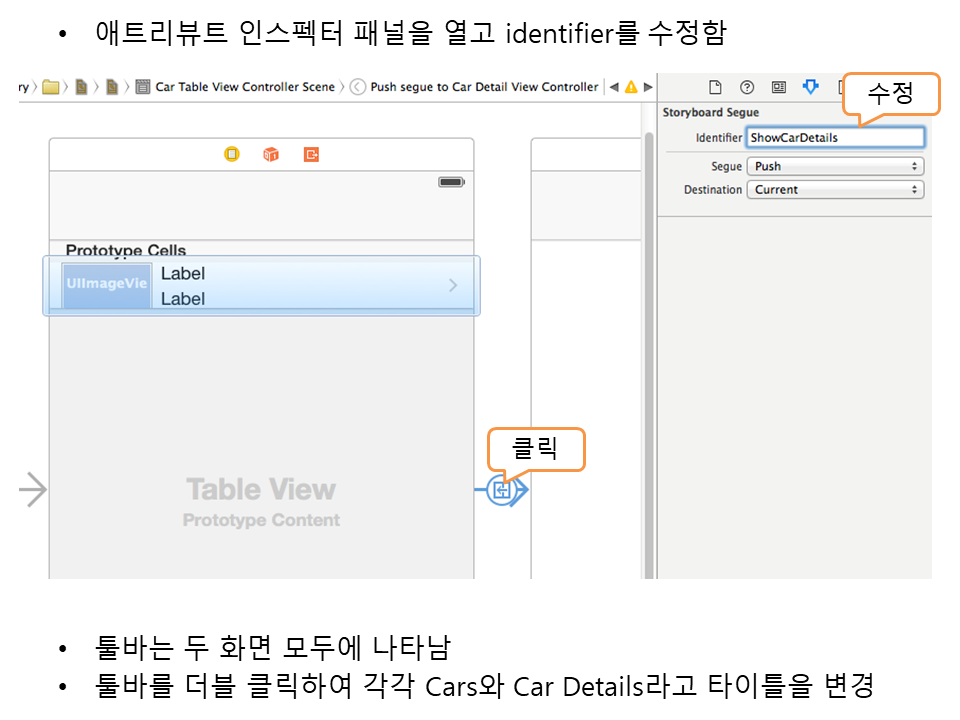This screenshot has height=720, width=960.
Task: Go to previous issue with left arrow
Action: click(614, 87)
